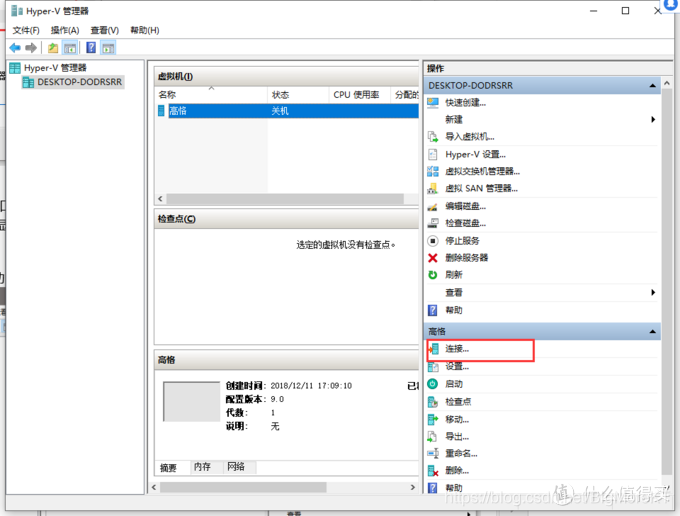The image size is (680, 516).
Task: Click the Forward arrow in the toolbar
Action: [x=31, y=48]
